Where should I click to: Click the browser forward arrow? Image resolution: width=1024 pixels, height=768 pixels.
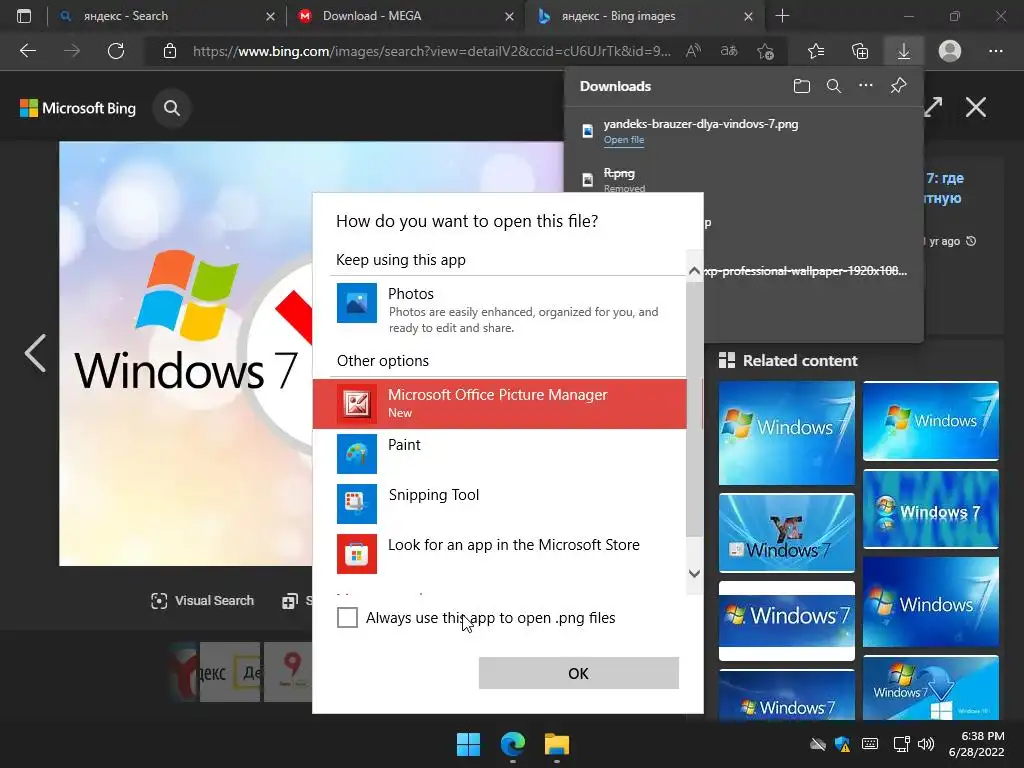pos(72,51)
